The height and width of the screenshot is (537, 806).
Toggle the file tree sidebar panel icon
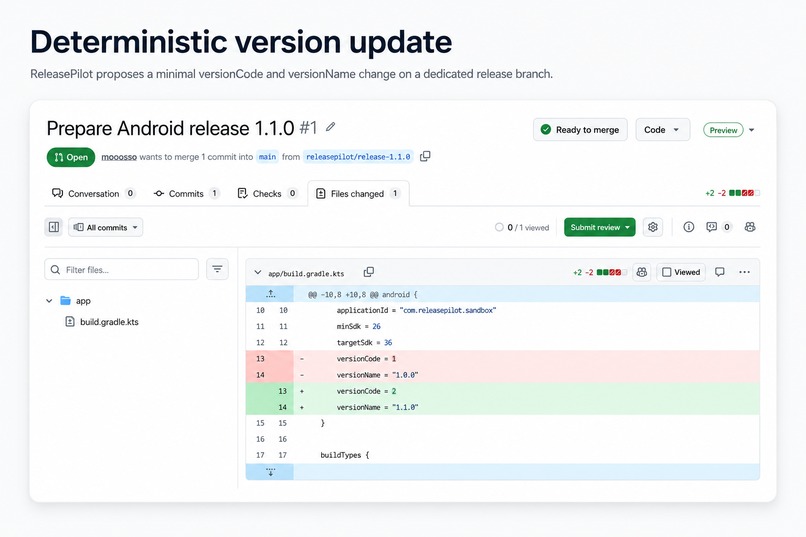[53, 227]
